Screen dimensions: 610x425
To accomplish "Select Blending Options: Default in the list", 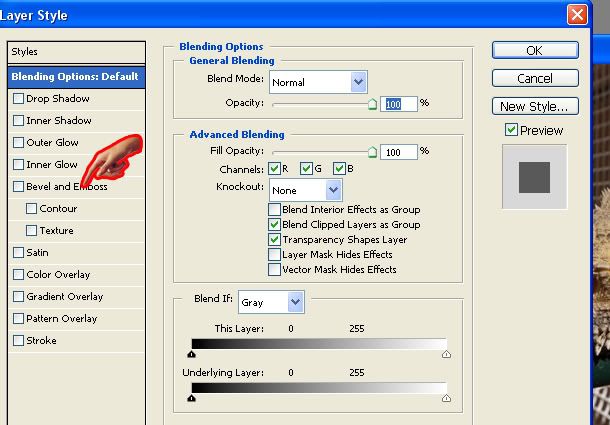I will coord(76,77).
